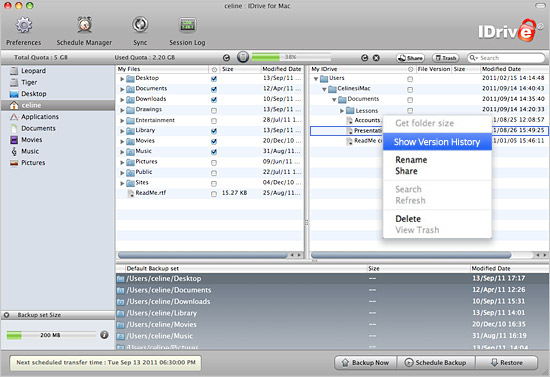The width and height of the screenshot is (550, 377).
Task: Click the Restore button
Action: click(x=507, y=363)
